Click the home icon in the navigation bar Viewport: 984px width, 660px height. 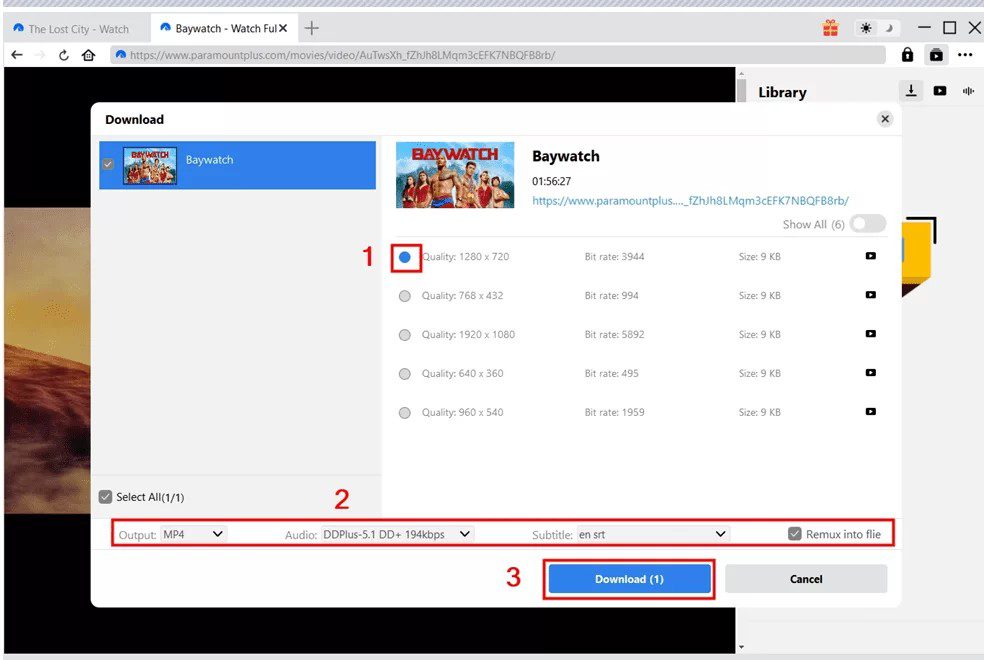coord(88,55)
